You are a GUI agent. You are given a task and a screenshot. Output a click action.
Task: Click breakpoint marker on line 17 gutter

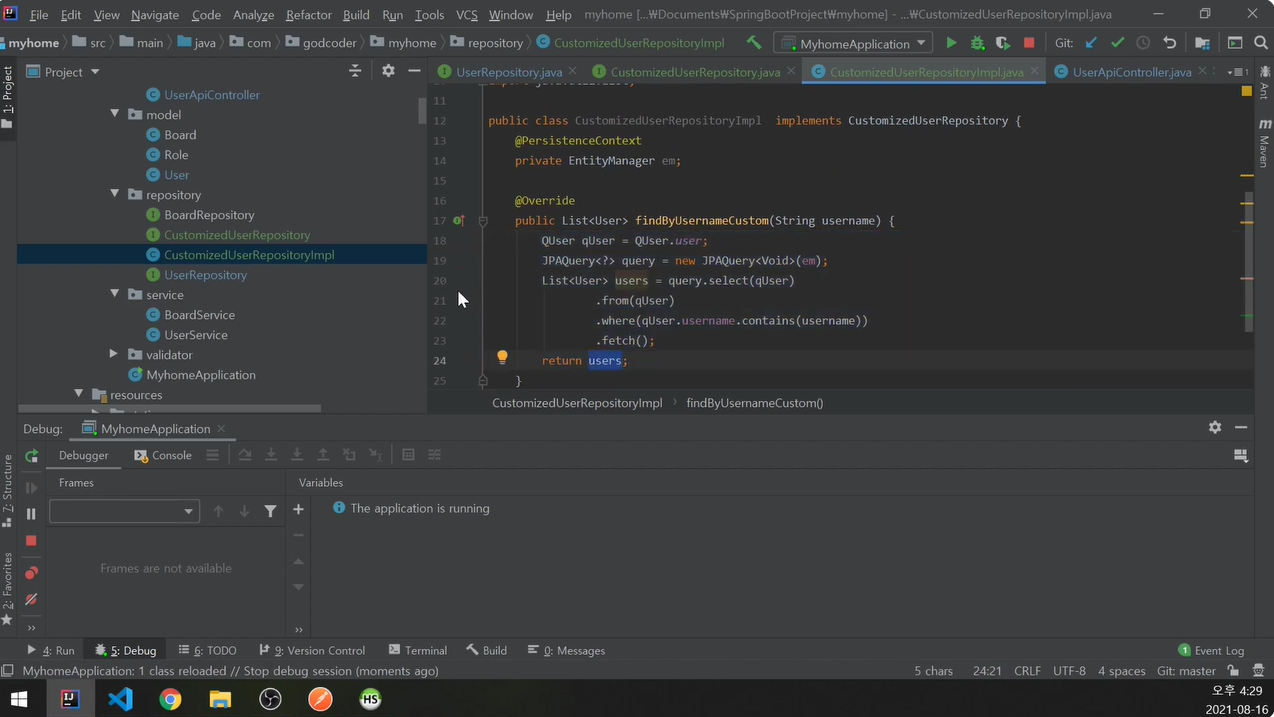(458, 220)
